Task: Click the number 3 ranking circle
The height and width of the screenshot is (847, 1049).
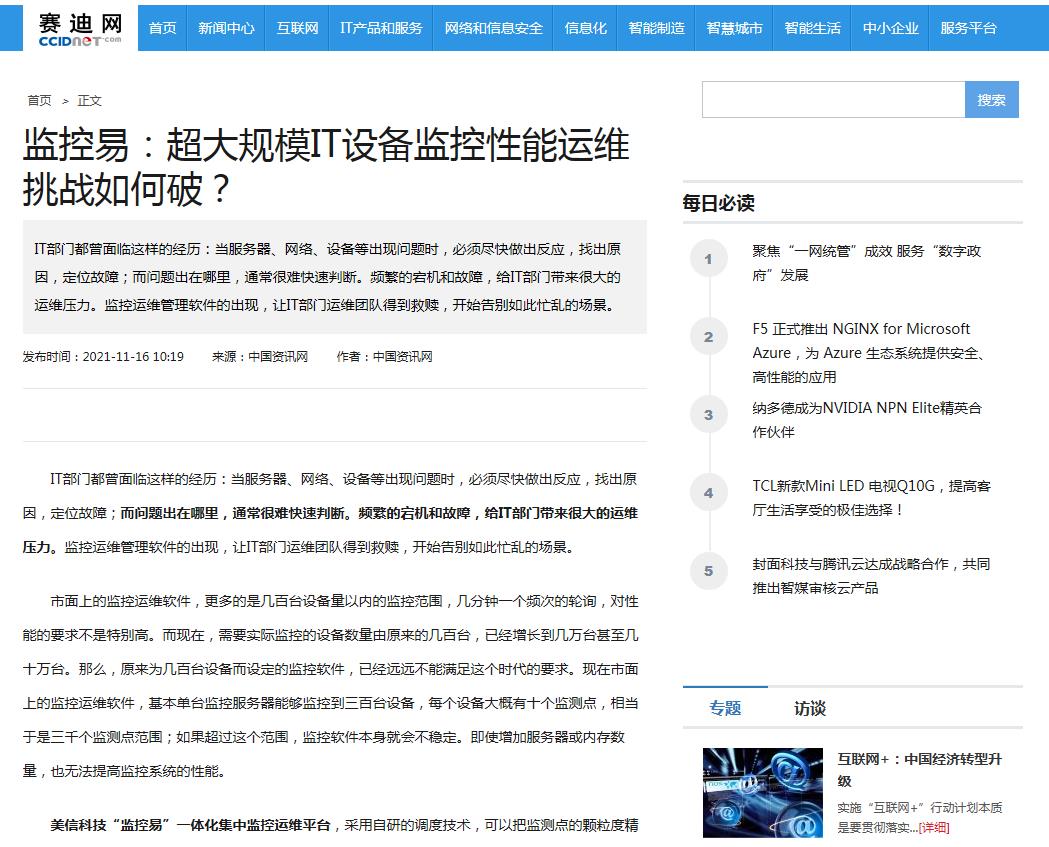Action: pyautogui.click(x=708, y=415)
